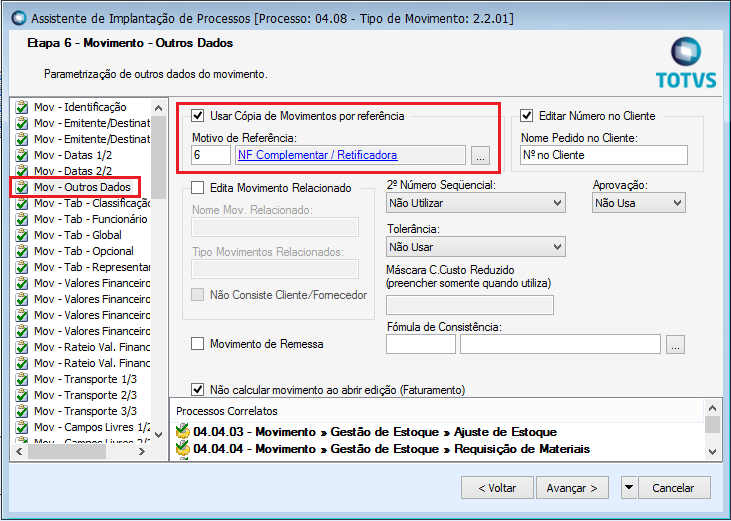Open the Aprovação dropdown
Screen dimensions: 731x521
pos(639,203)
